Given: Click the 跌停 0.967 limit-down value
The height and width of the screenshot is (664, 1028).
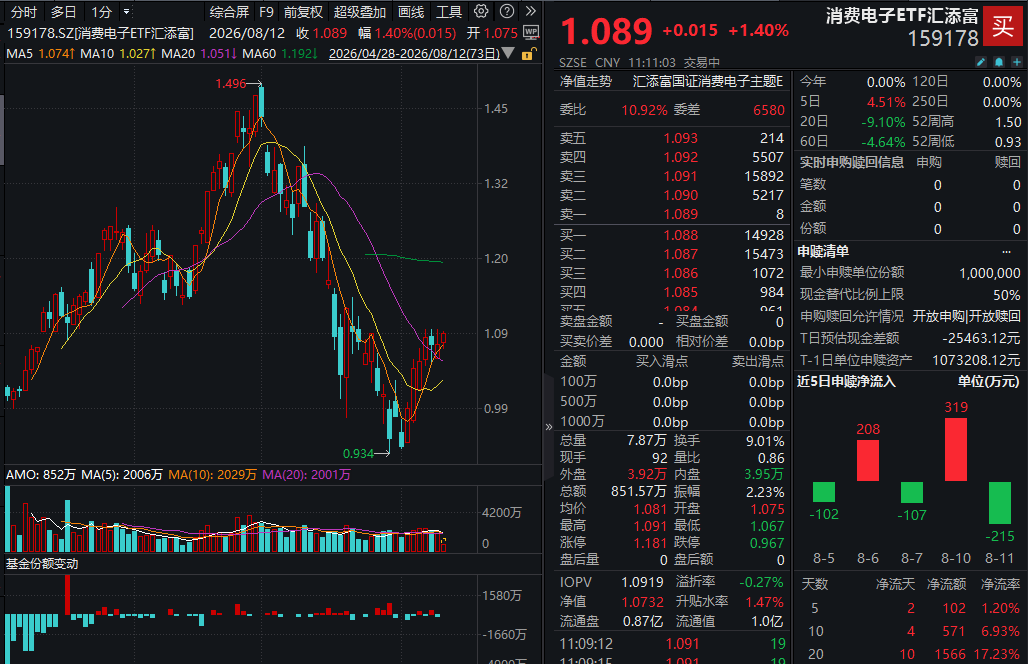Looking at the screenshot, I should tap(766, 543).
